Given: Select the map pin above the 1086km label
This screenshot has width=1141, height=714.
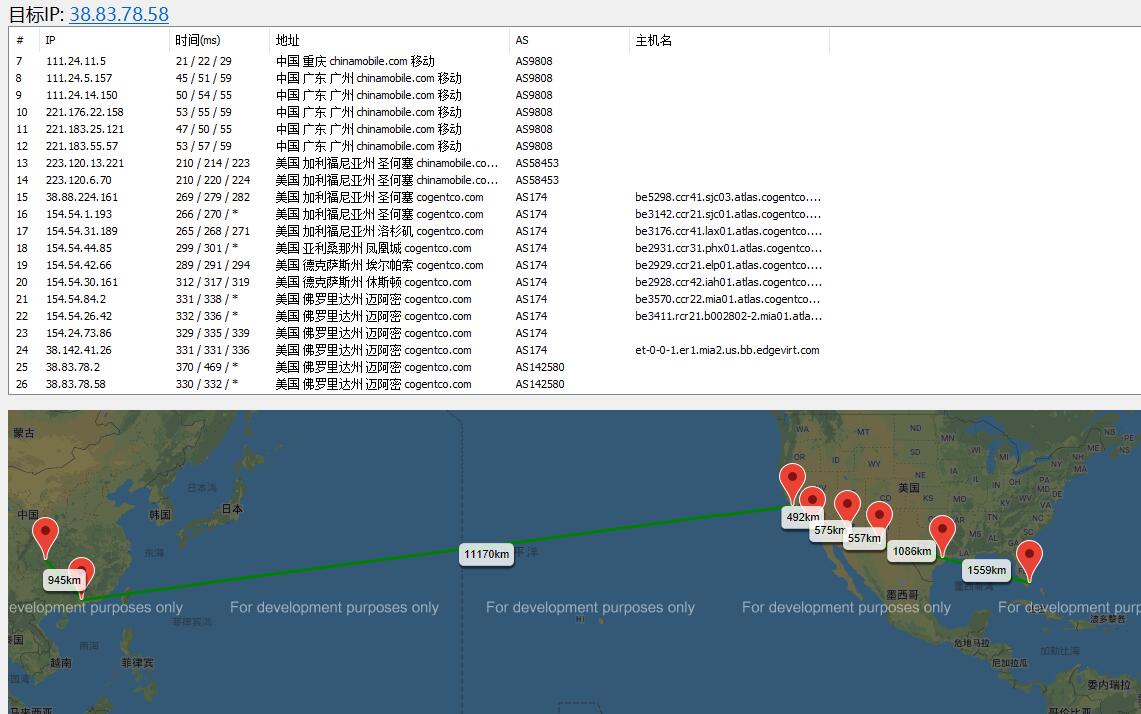Looking at the screenshot, I should click(879, 517).
